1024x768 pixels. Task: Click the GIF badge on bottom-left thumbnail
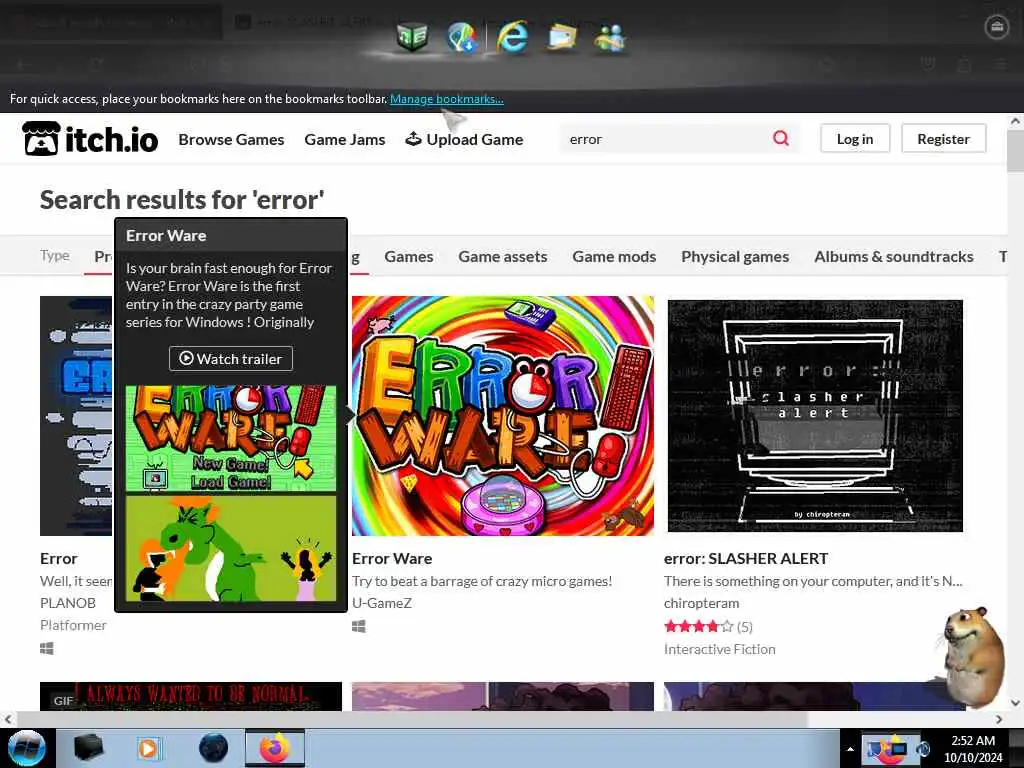pos(63,701)
